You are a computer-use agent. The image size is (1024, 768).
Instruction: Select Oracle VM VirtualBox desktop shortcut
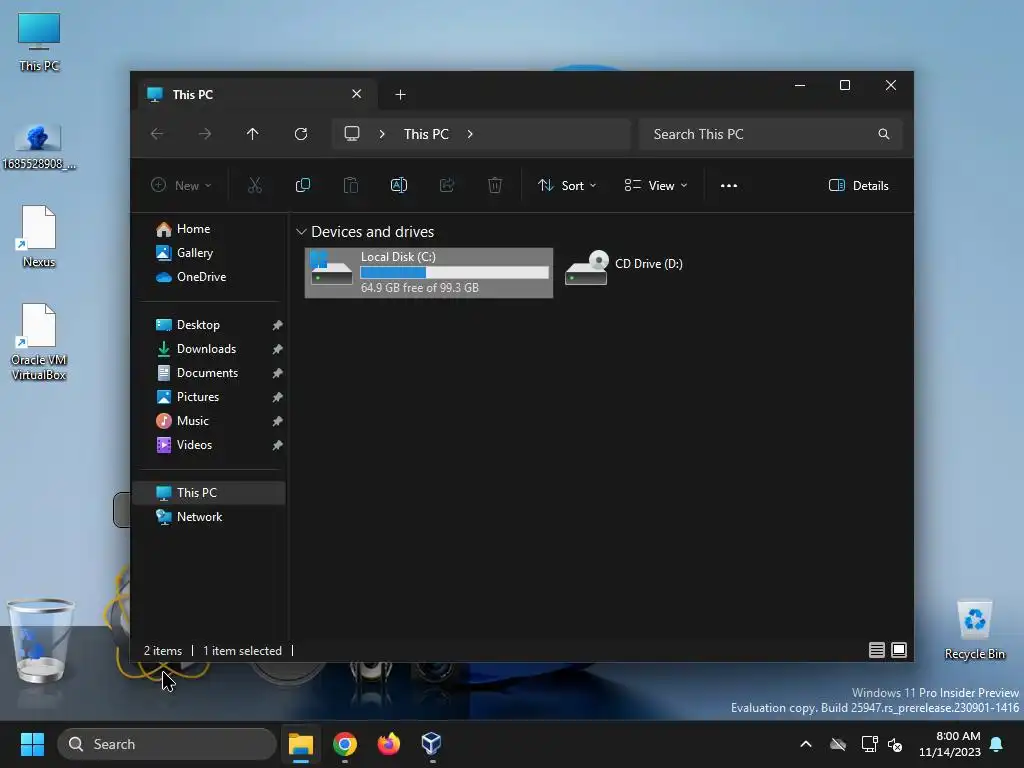tap(39, 342)
